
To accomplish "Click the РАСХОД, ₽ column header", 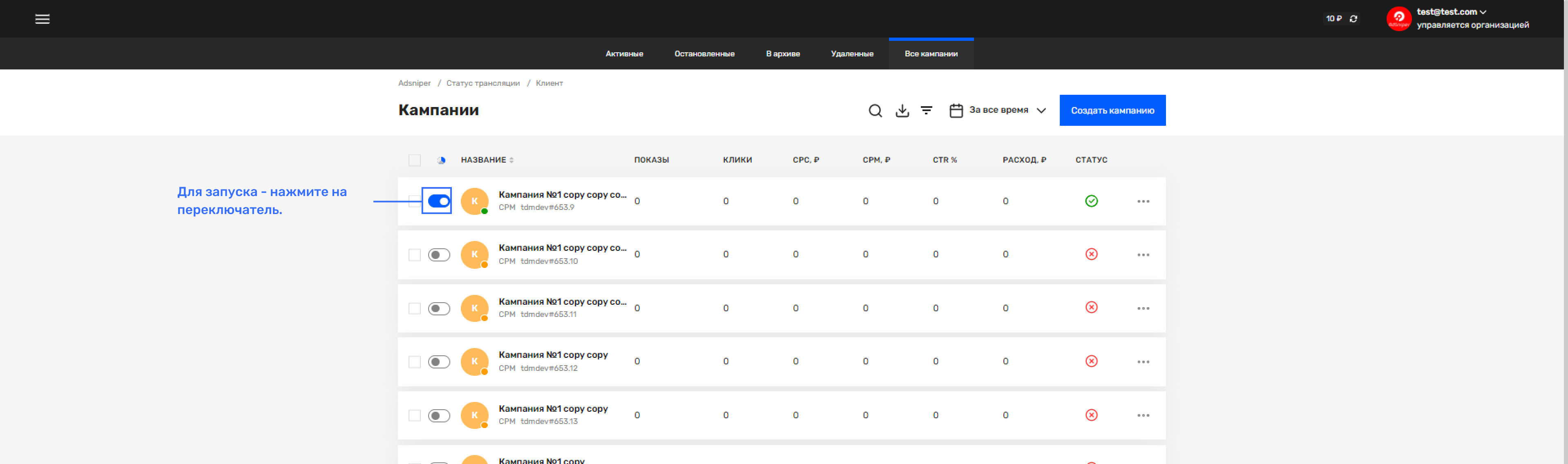I will [x=1024, y=160].
